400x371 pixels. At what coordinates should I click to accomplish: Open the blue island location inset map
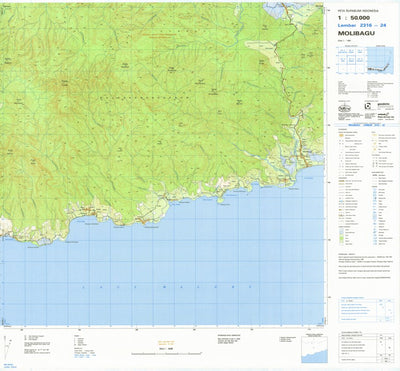pos(379,60)
